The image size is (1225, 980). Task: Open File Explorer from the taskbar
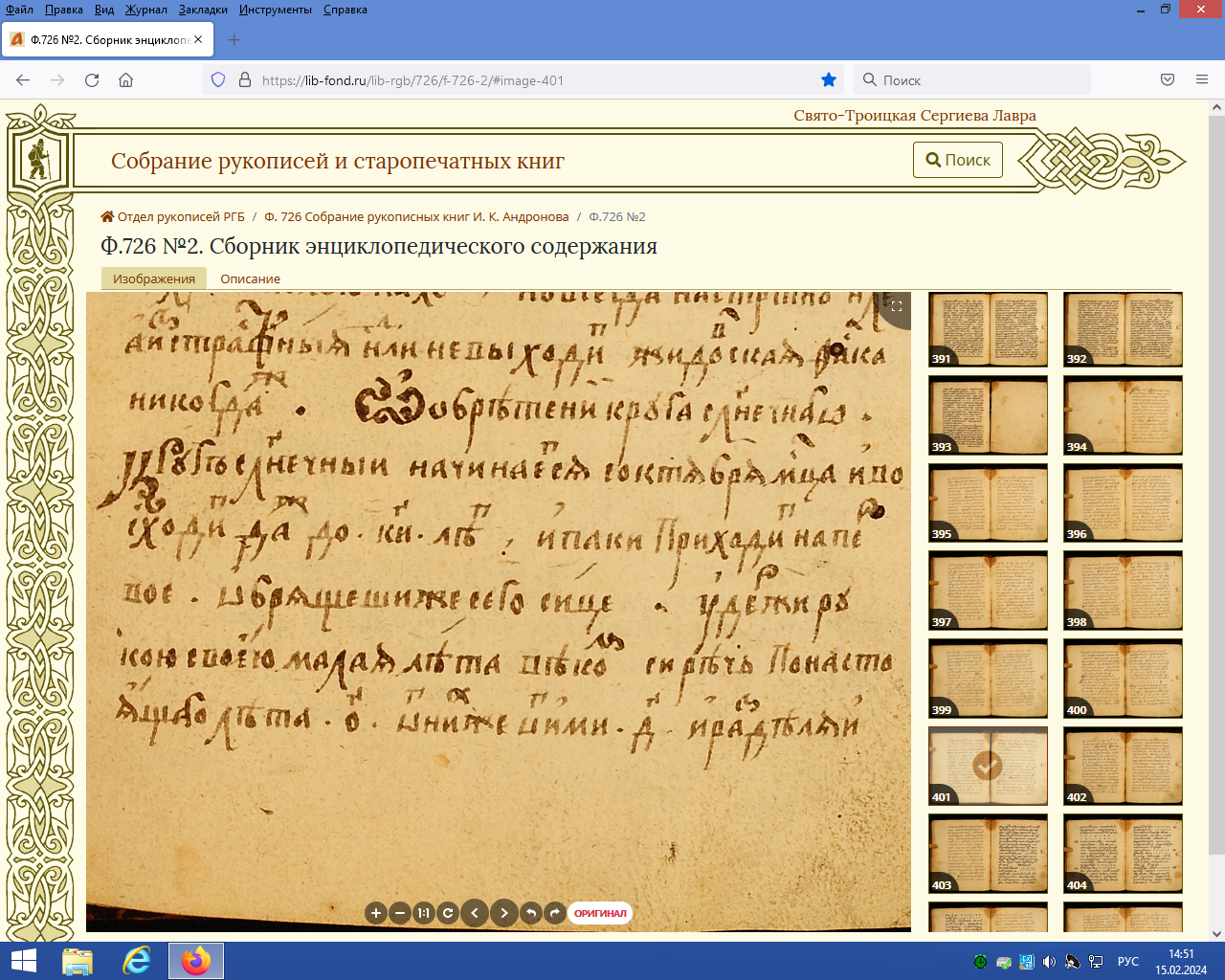(x=78, y=961)
